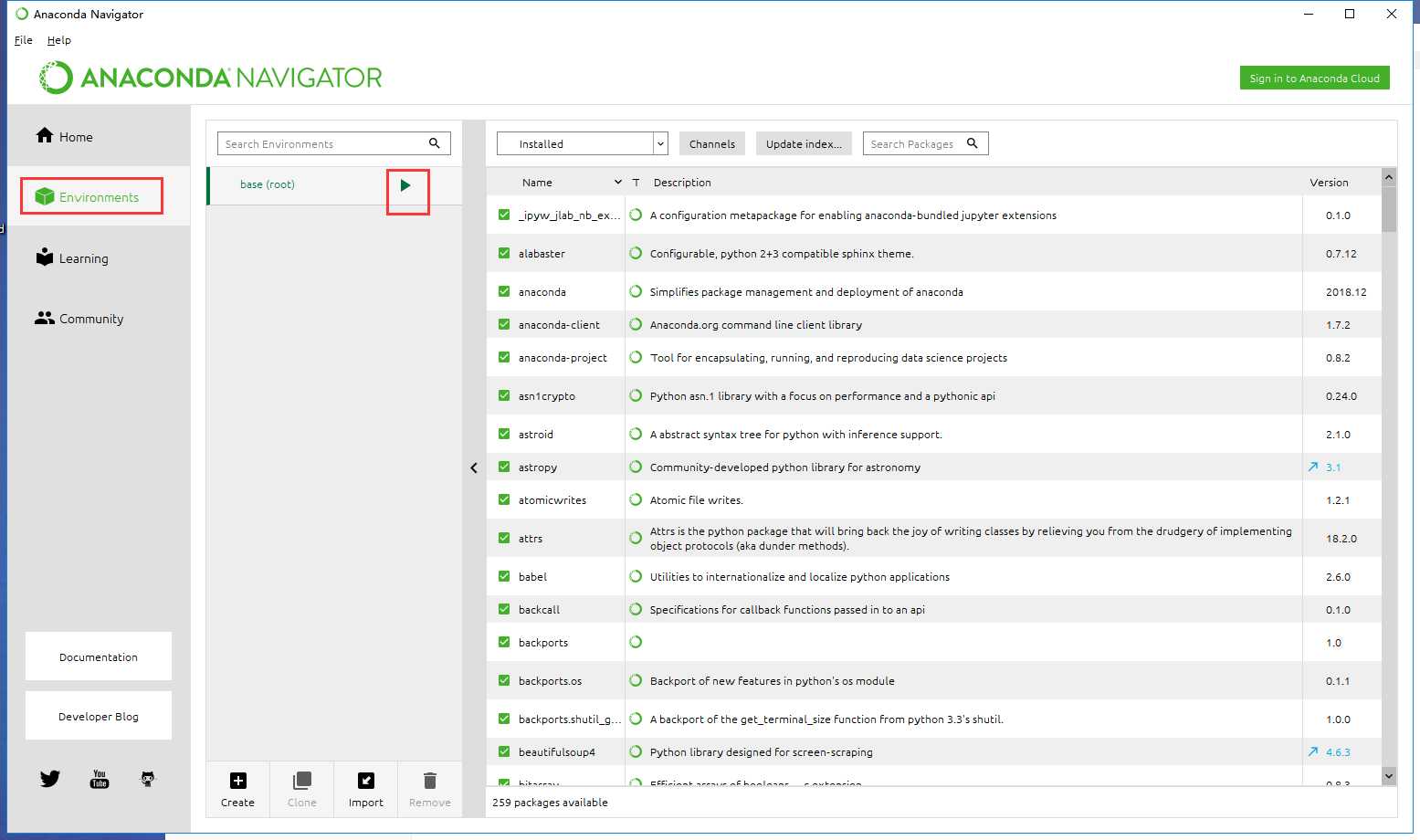Click the GitHub cat icon

pyautogui.click(x=148, y=779)
